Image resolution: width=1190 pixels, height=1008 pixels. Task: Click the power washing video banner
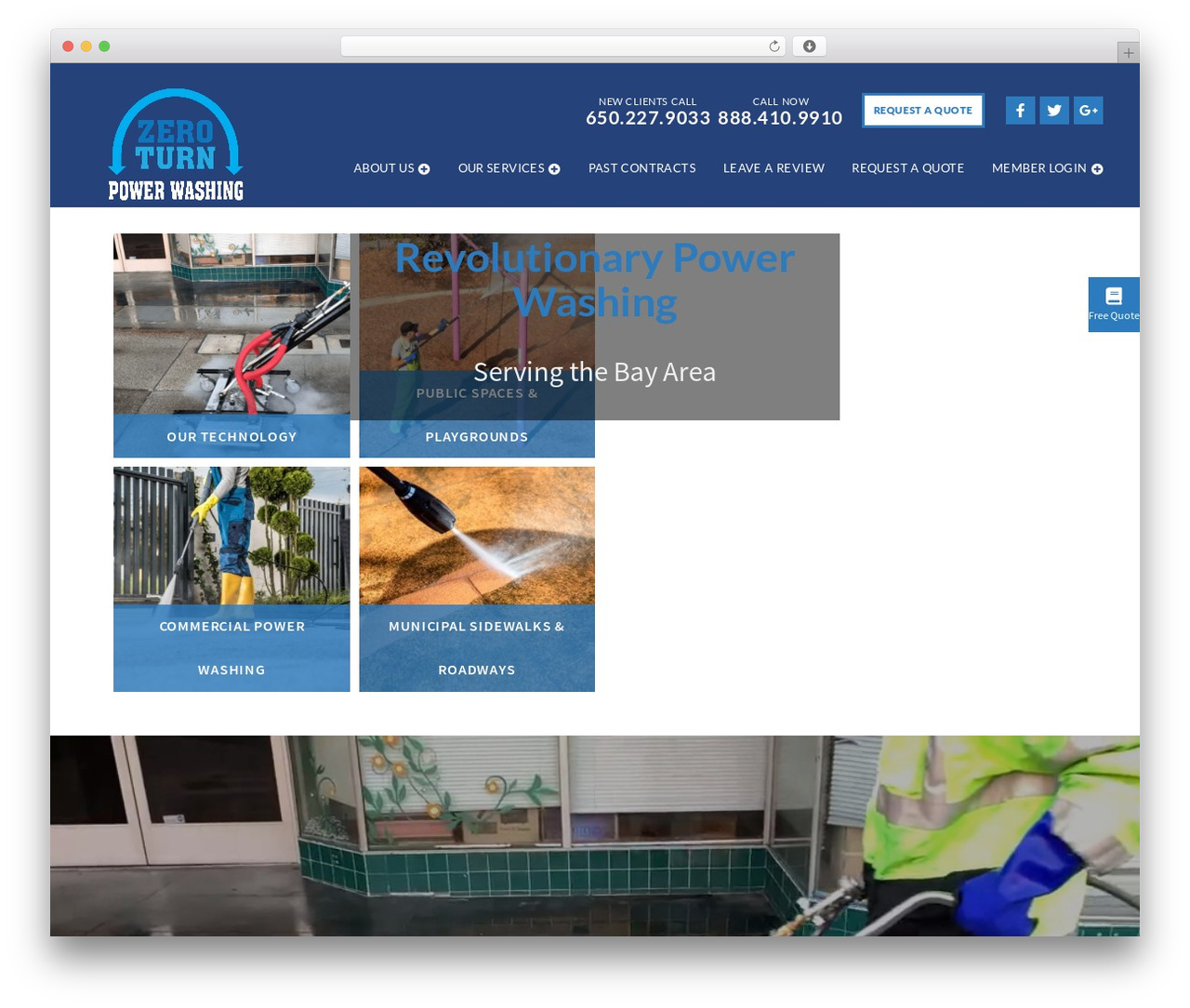[595, 836]
